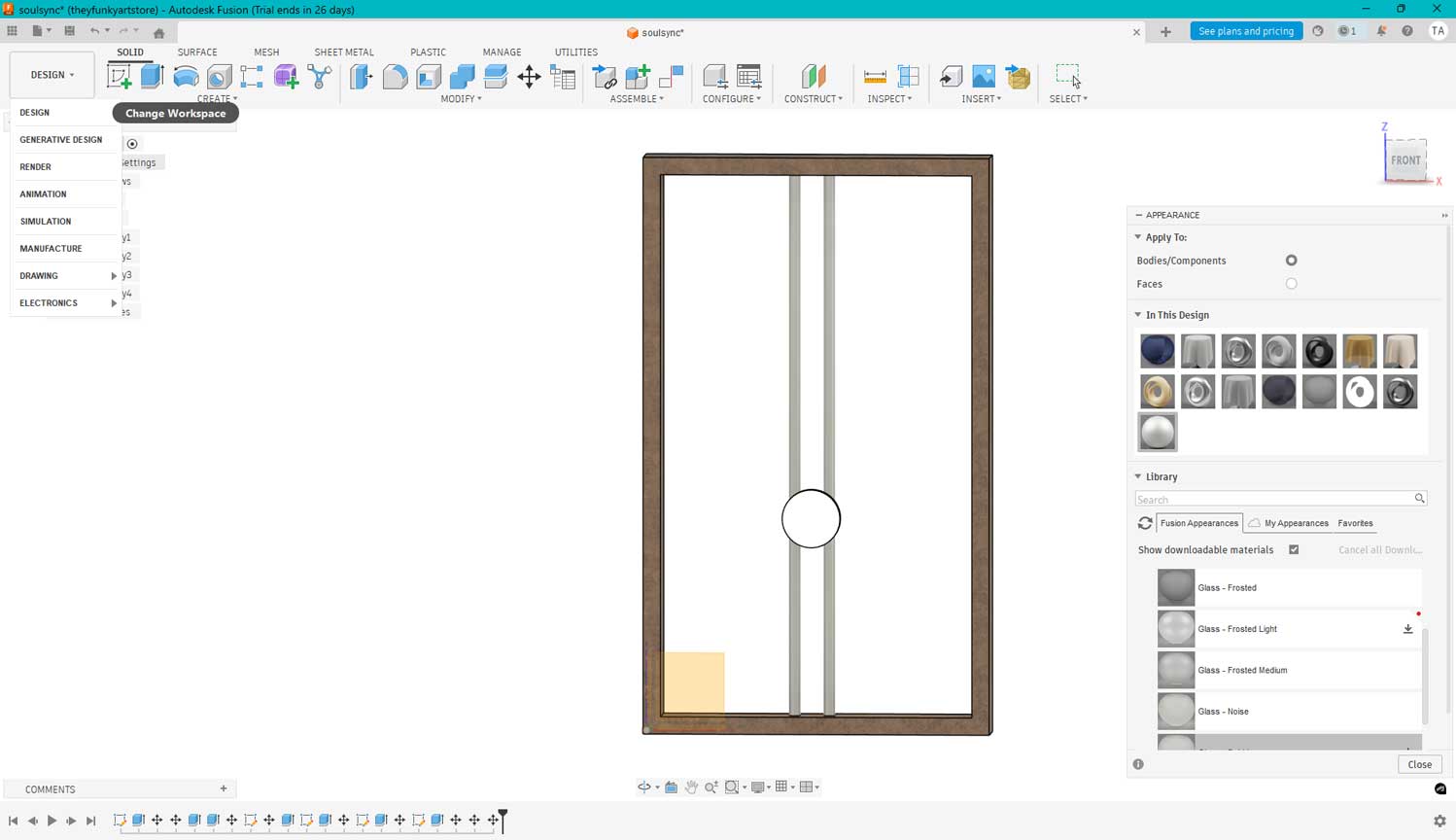
Task: Add a comment with plus button
Action: [224, 789]
